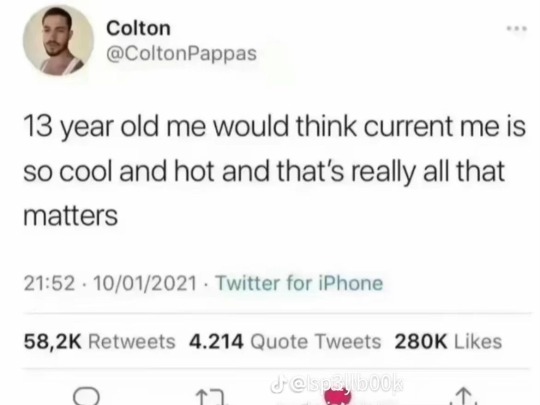
Task: View the 280K Likes list
Action: [x=448, y=342]
